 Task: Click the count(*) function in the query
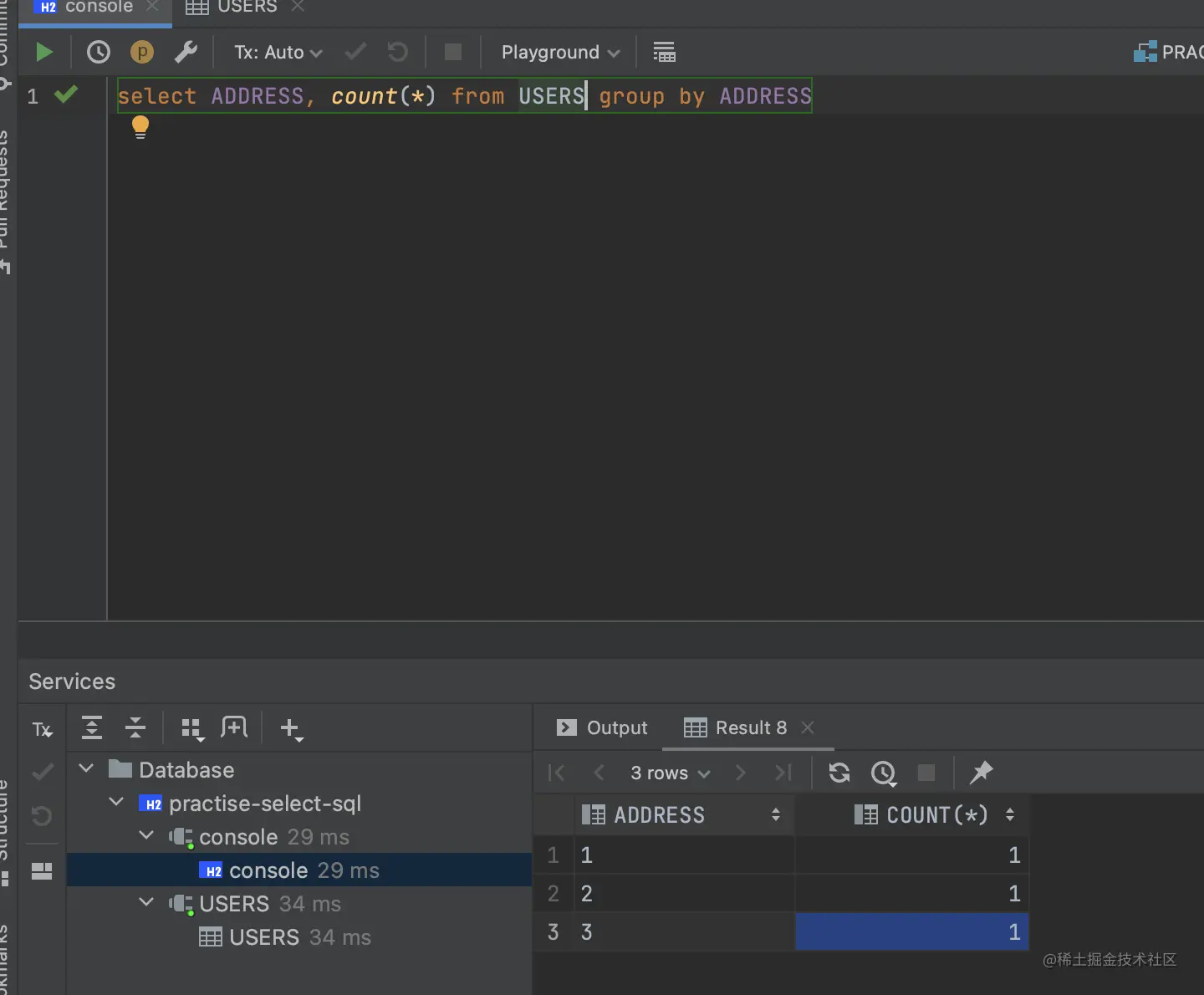click(x=383, y=95)
